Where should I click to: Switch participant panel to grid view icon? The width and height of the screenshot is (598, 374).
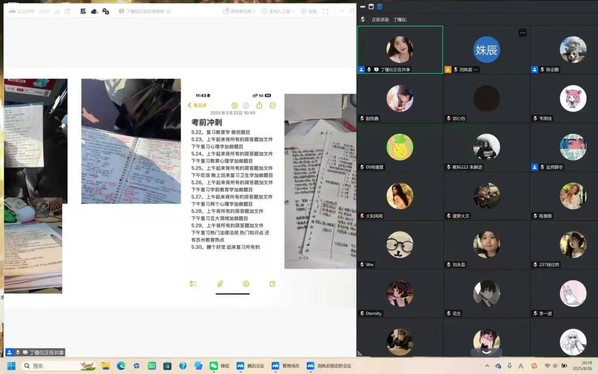click(x=371, y=6)
